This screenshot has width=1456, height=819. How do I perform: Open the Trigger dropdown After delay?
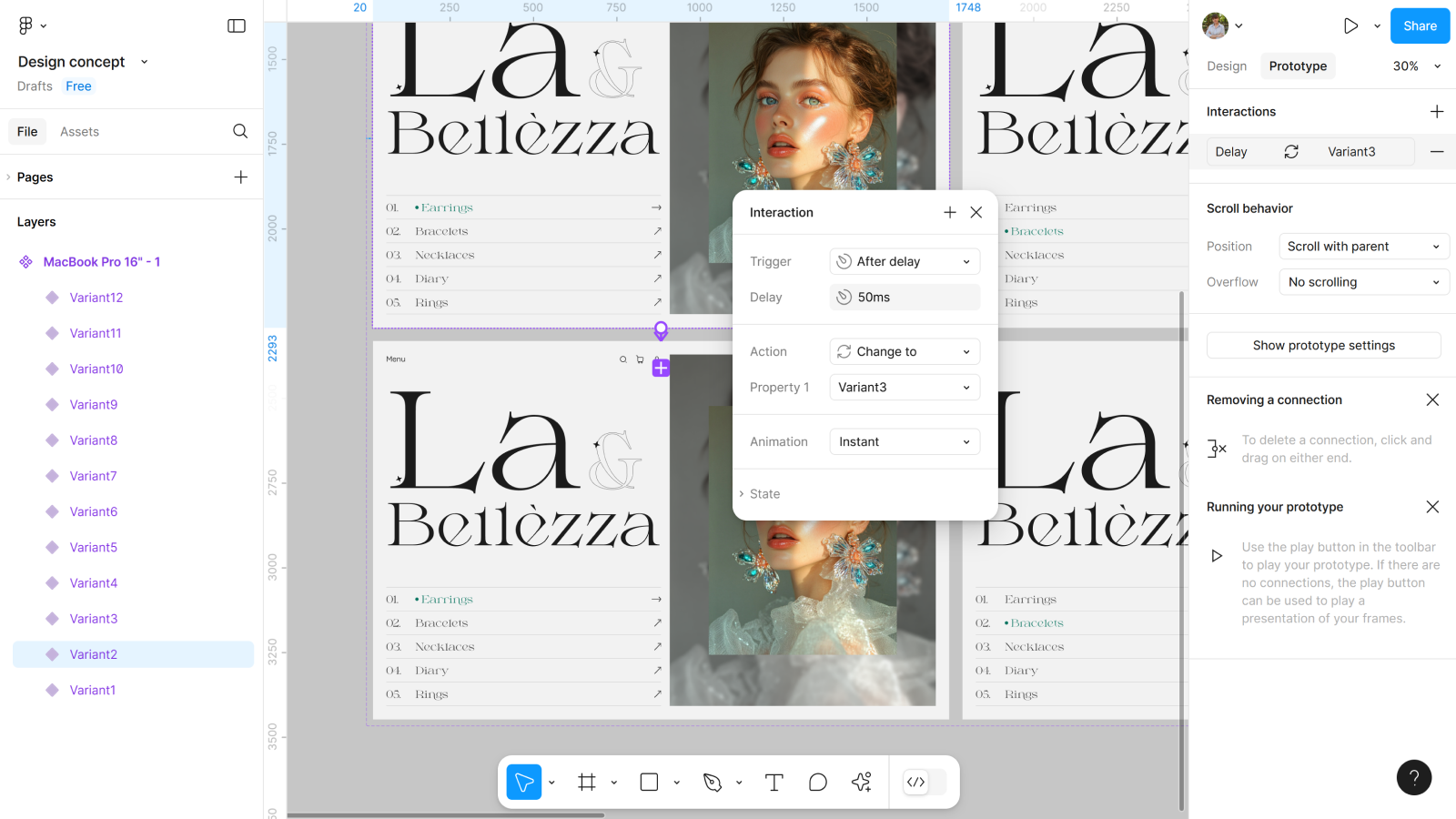tap(905, 261)
